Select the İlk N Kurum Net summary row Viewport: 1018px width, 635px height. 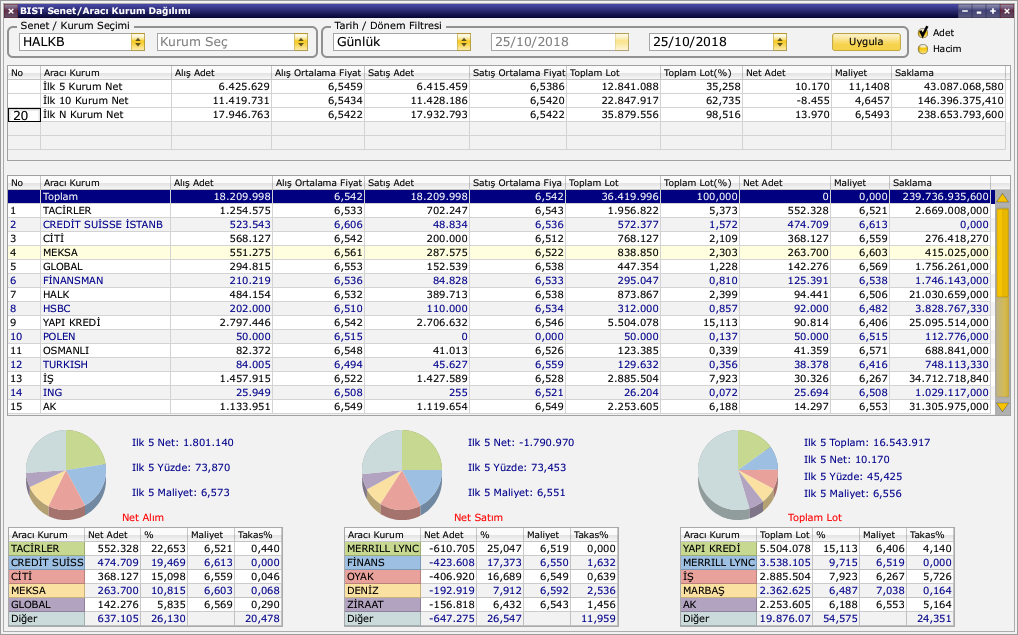click(x=506, y=115)
